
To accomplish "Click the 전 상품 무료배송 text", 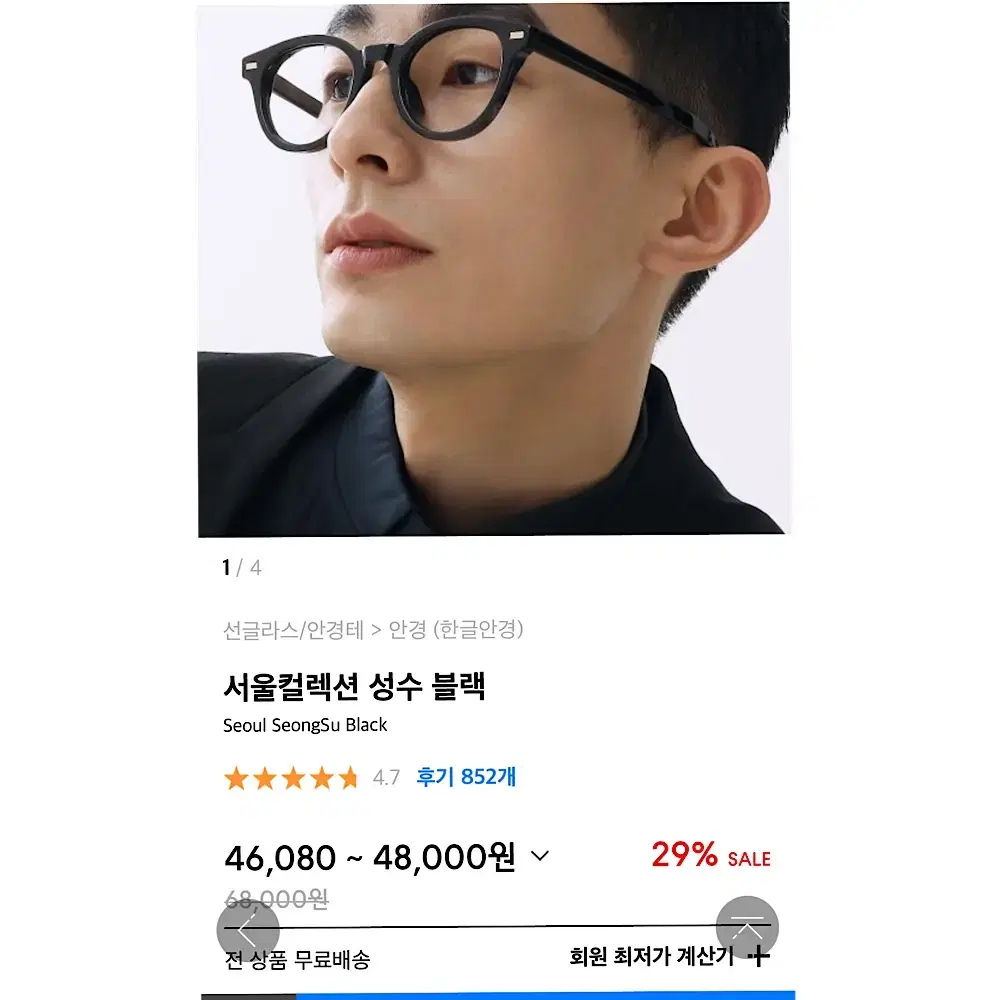I will (297, 959).
